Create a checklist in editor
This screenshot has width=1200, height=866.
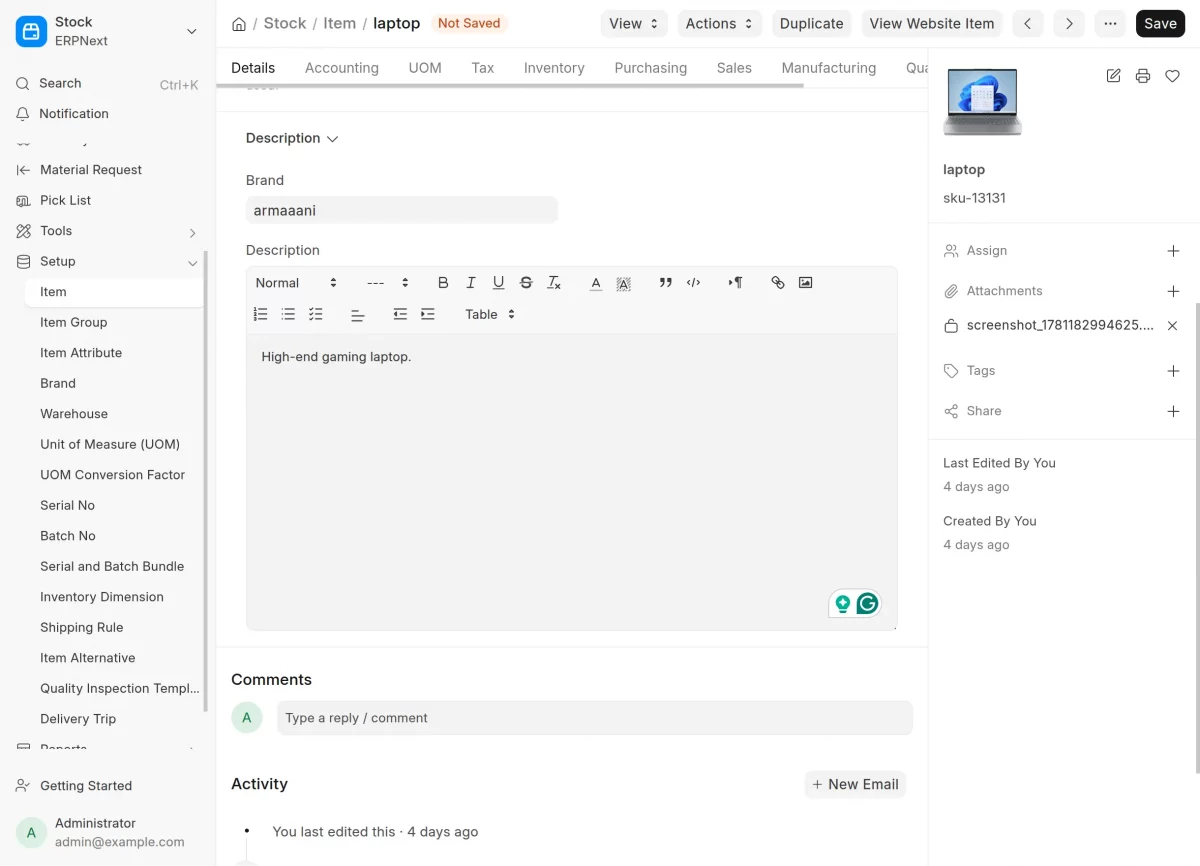click(316, 314)
